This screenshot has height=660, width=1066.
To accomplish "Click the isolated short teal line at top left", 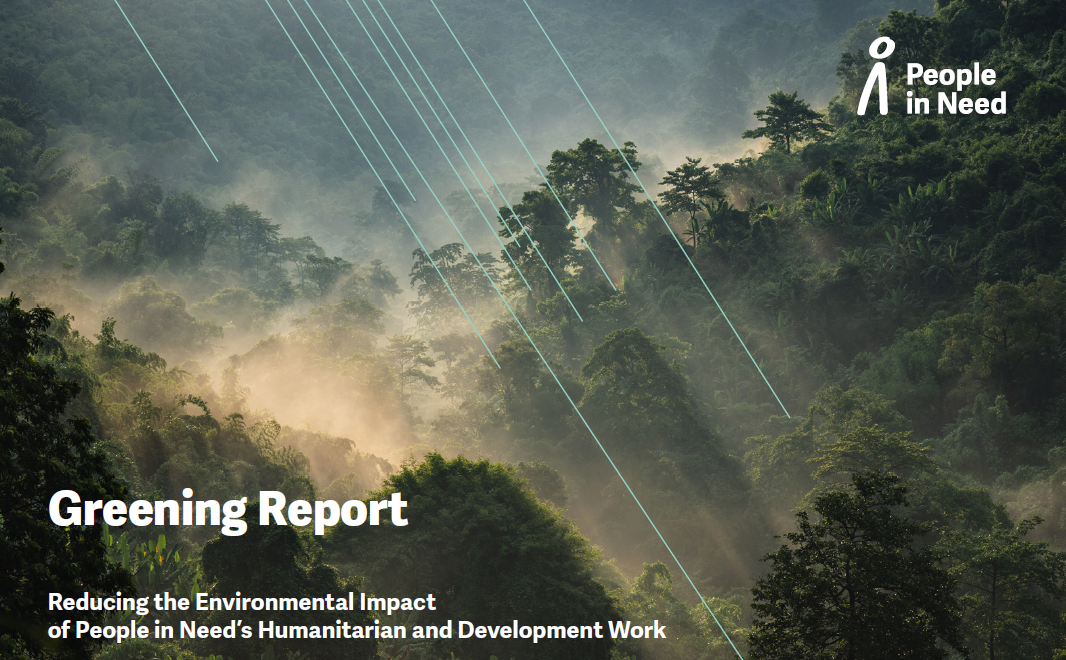I will (165, 80).
